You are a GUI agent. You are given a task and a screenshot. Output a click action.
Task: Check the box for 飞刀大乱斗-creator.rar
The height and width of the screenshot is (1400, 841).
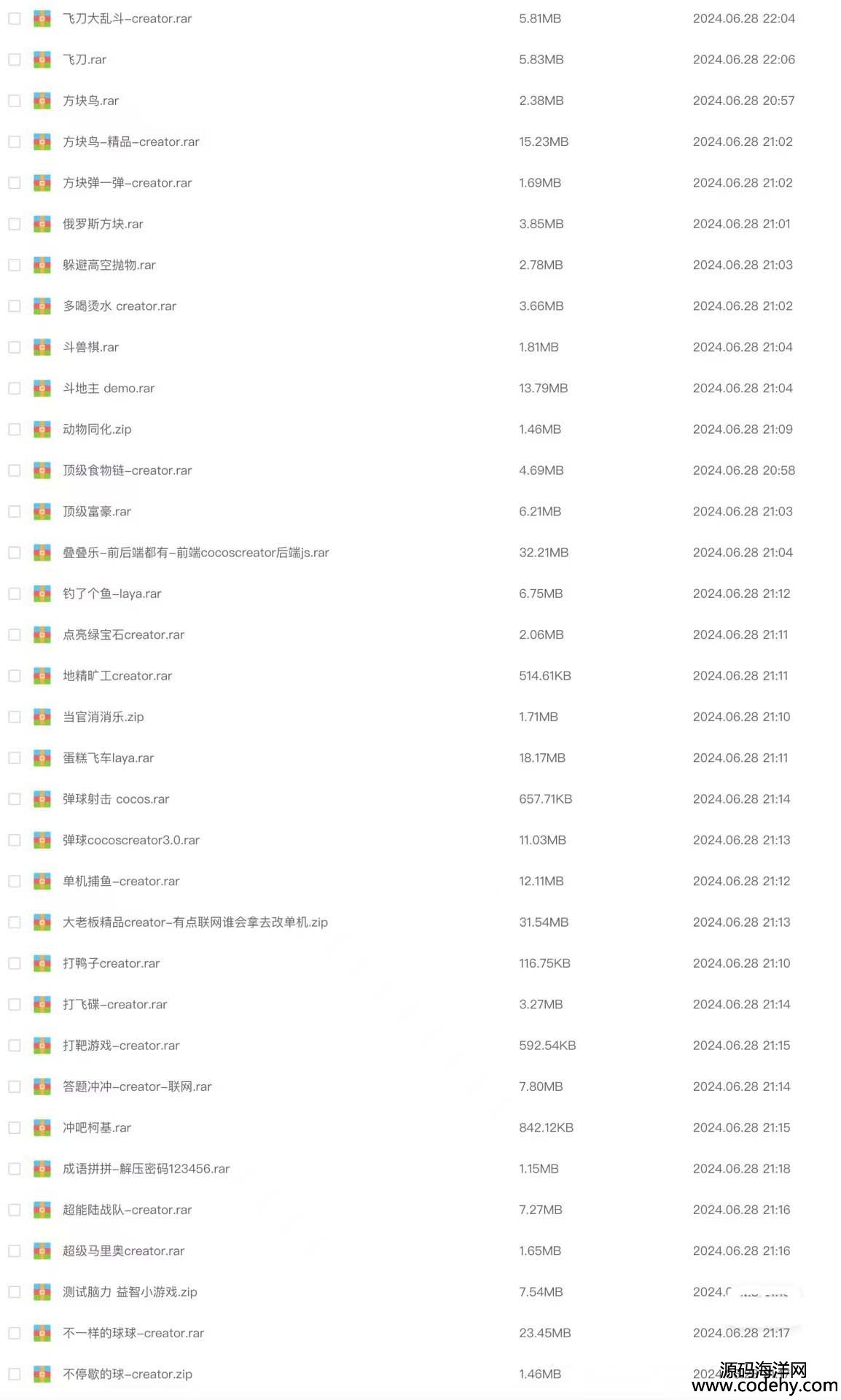click(x=15, y=19)
